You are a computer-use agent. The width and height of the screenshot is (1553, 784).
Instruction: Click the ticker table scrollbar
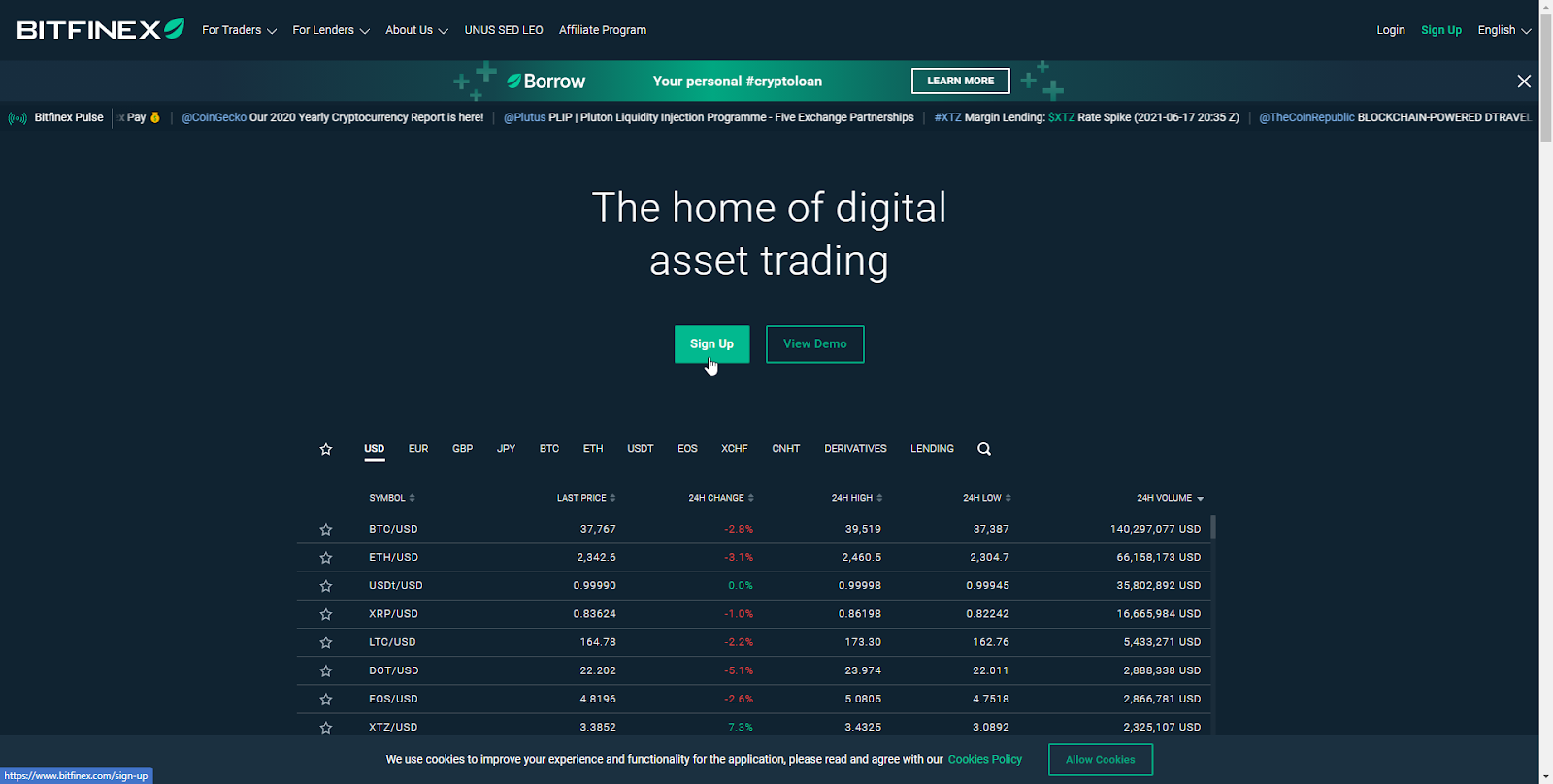pos(1213,528)
